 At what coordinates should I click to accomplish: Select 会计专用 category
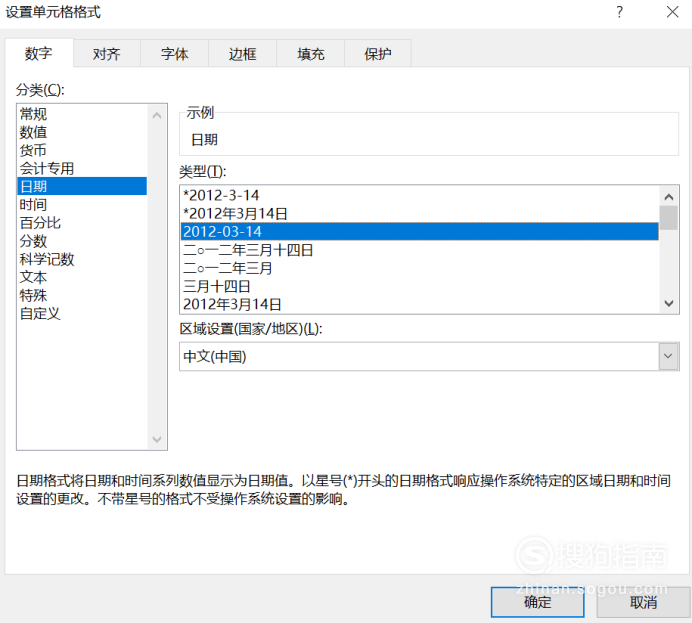[x=82, y=168]
